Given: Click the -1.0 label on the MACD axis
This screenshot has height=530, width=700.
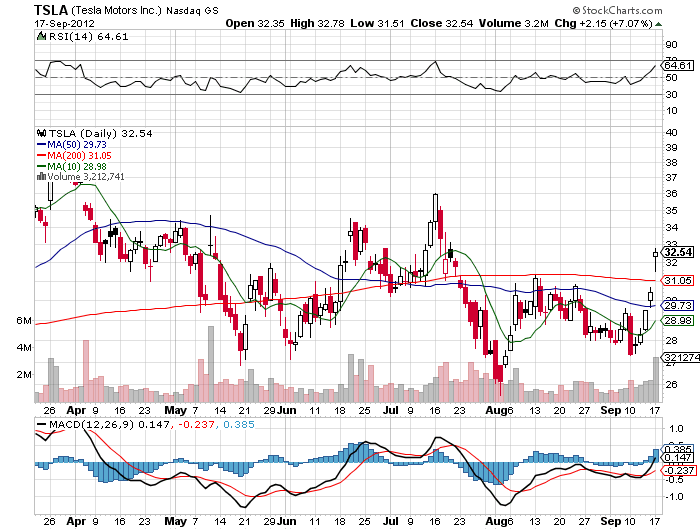Looking at the screenshot, I should tap(674, 496).
